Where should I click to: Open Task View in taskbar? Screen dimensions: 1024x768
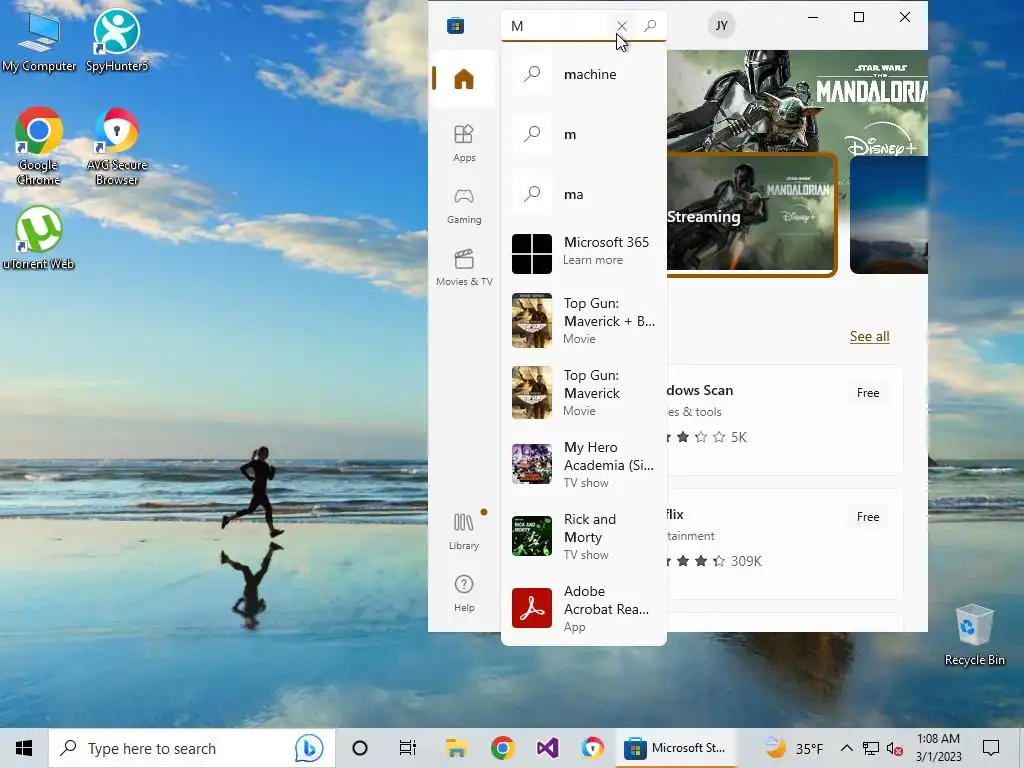click(408, 748)
